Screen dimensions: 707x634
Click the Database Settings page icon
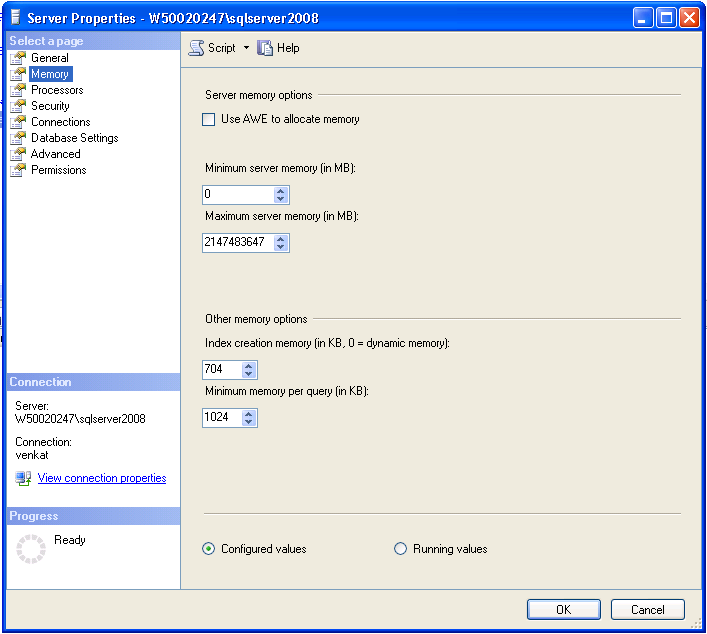(18, 138)
